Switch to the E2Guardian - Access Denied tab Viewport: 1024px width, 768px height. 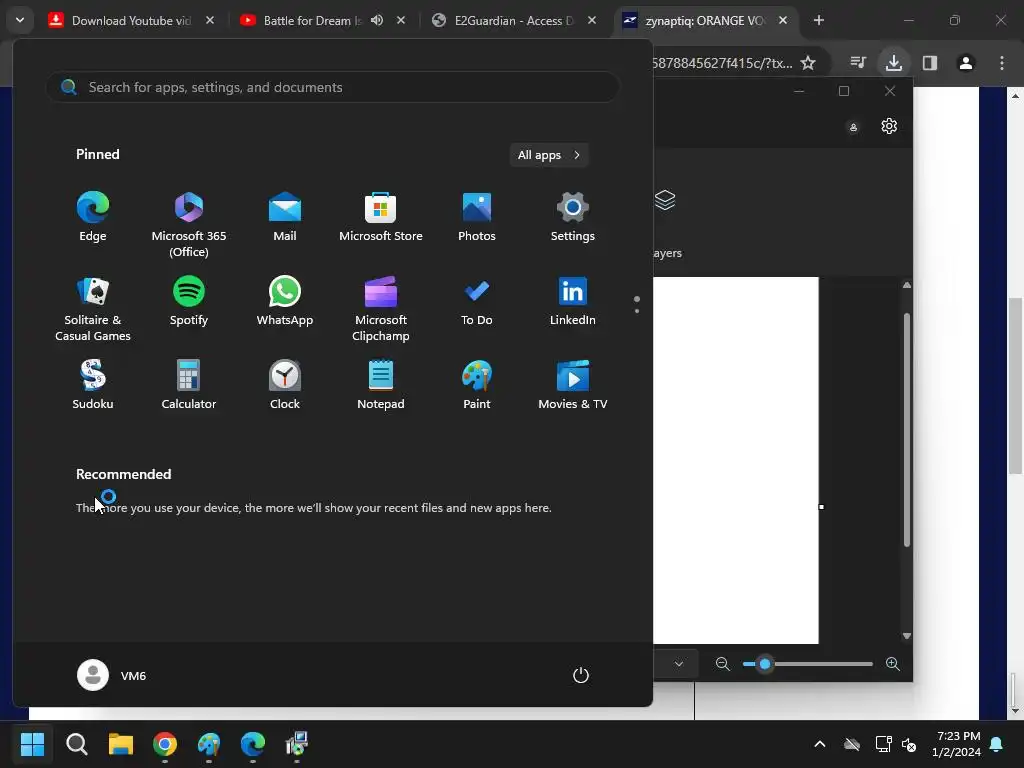pos(513,20)
